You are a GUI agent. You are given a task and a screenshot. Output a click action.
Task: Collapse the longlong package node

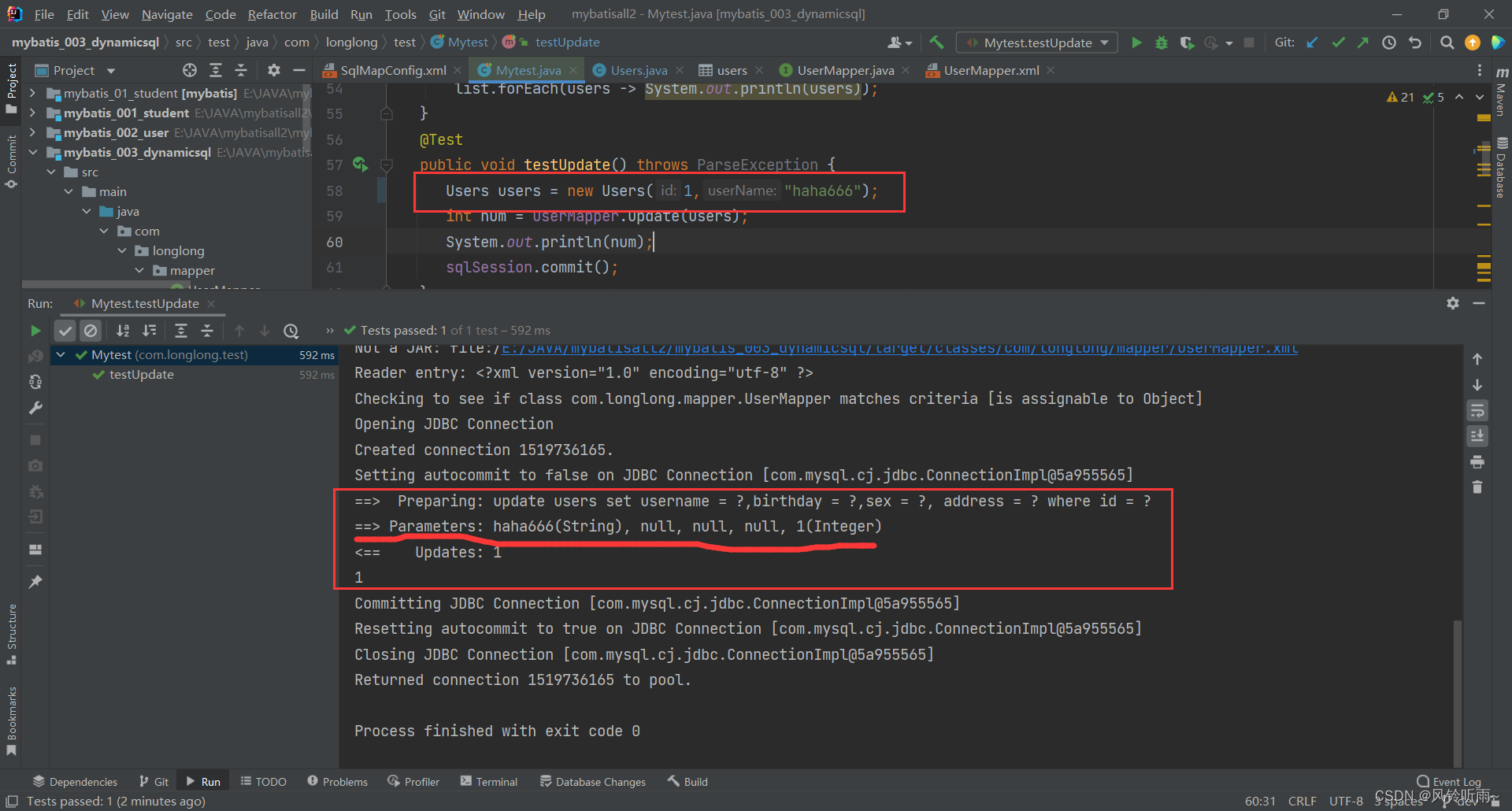[x=122, y=250]
